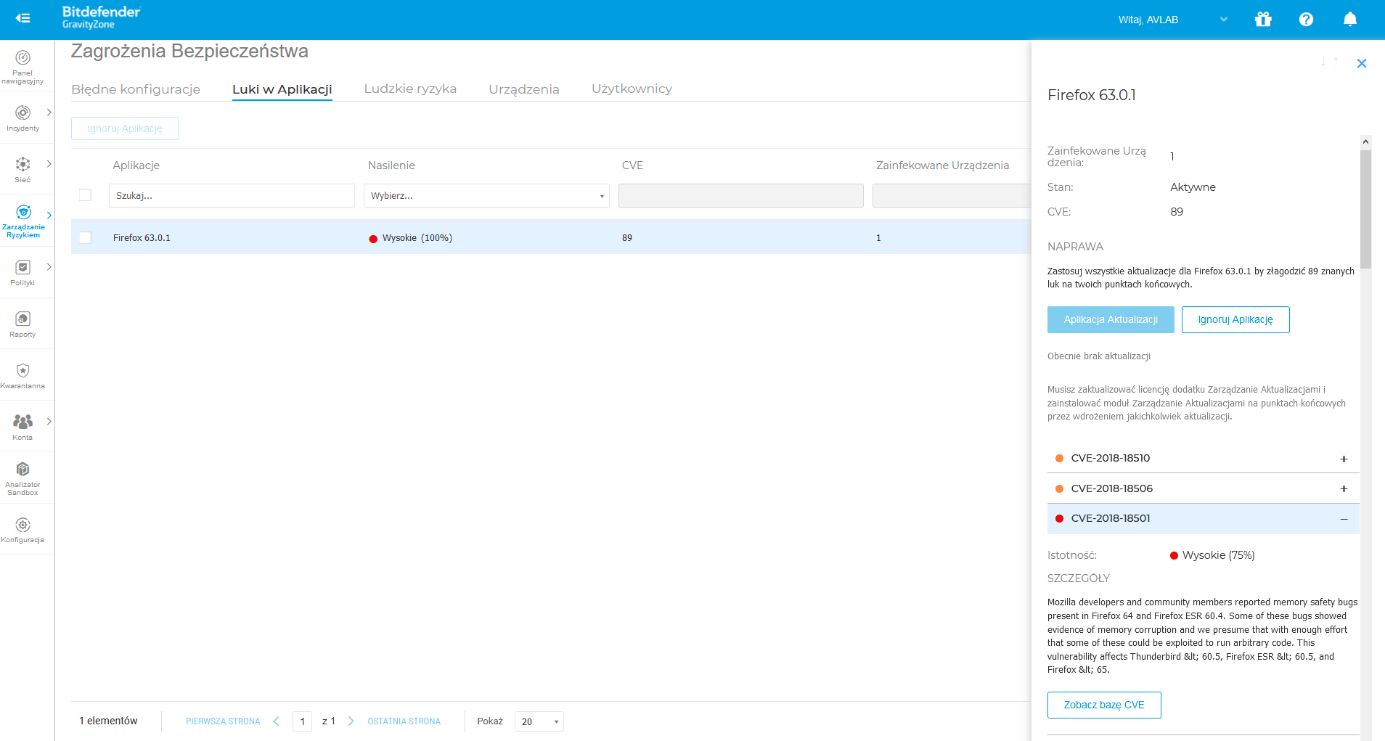Go to PIERWSZA STRONA

point(223,721)
